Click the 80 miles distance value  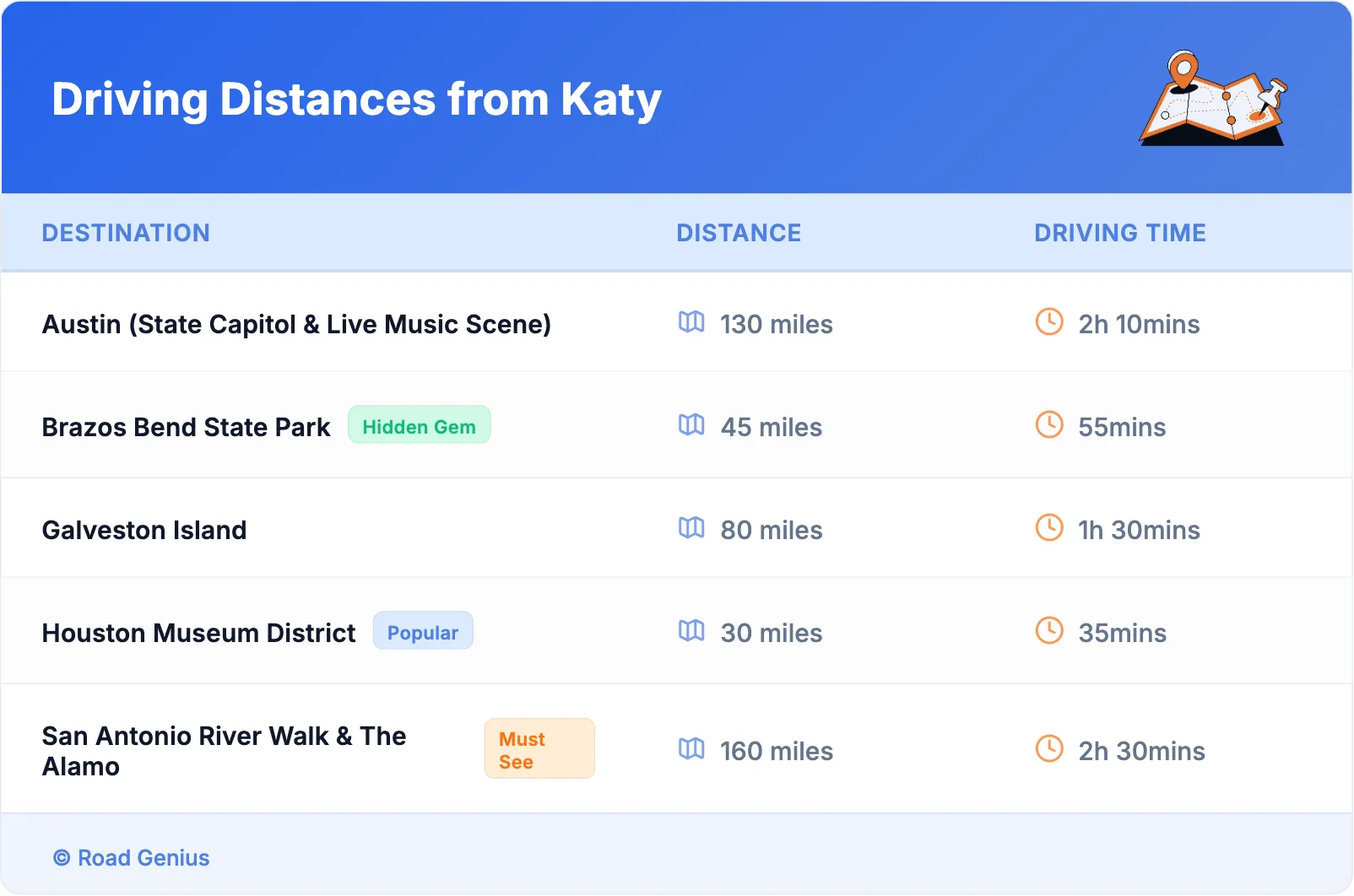click(x=772, y=530)
